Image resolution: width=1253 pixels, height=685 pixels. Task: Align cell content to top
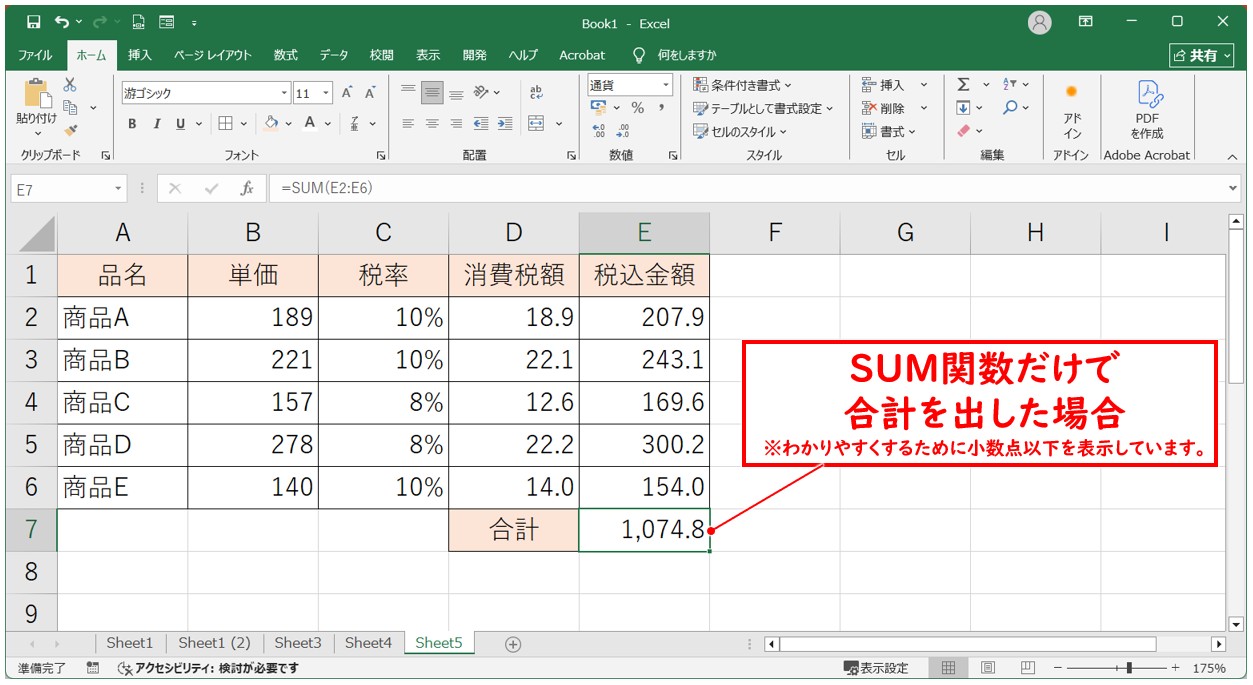point(408,93)
